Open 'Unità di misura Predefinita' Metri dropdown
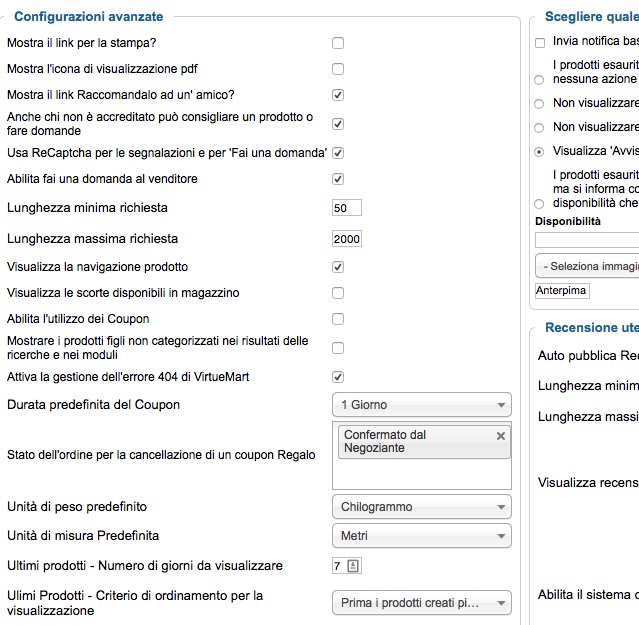This screenshot has height=625, width=639. (x=421, y=536)
